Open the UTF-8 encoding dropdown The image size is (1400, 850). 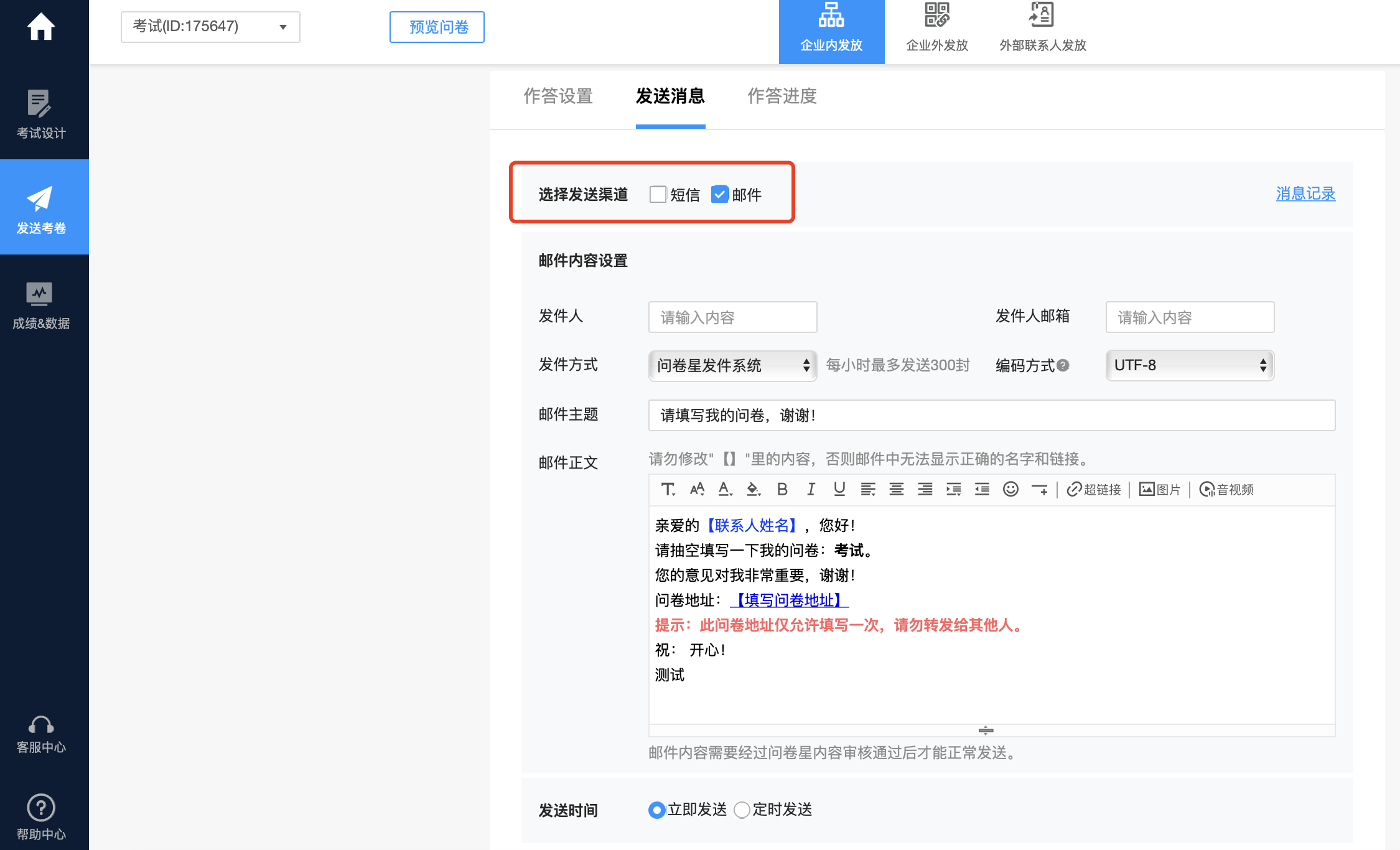click(x=1190, y=365)
